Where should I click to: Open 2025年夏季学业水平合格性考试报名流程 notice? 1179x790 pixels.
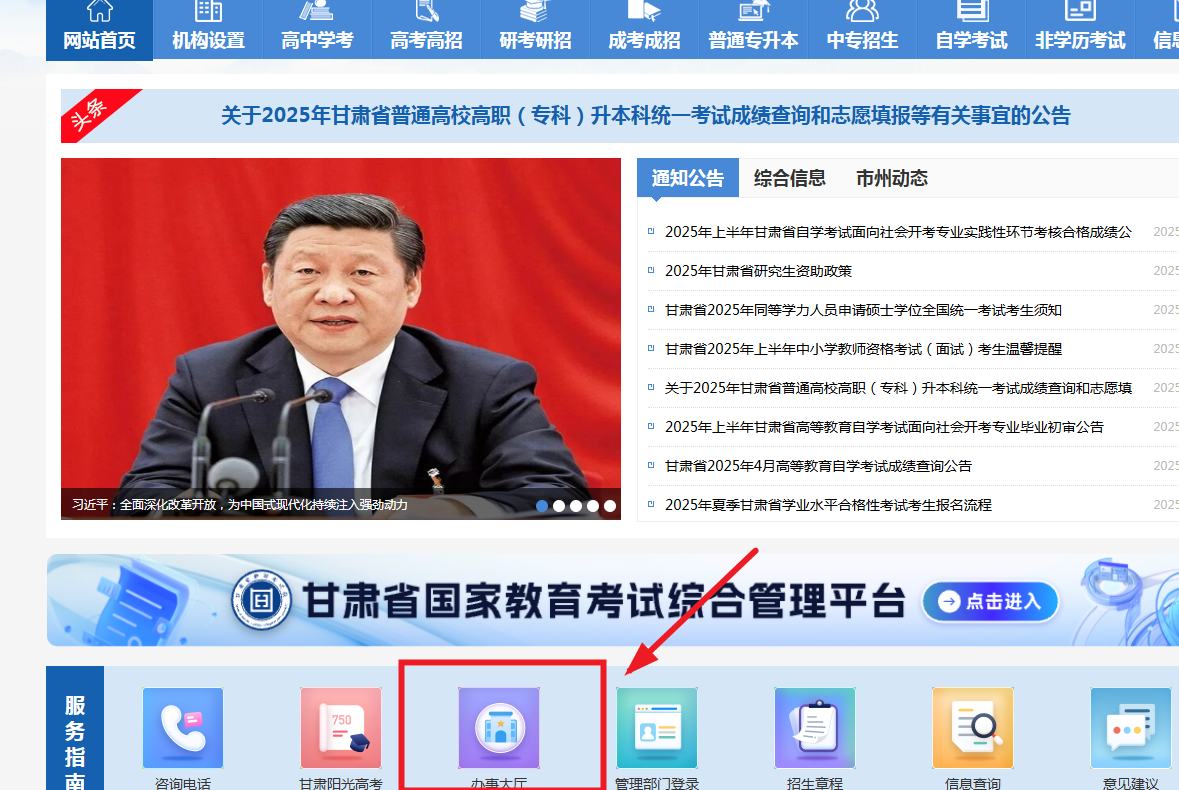coord(828,505)
